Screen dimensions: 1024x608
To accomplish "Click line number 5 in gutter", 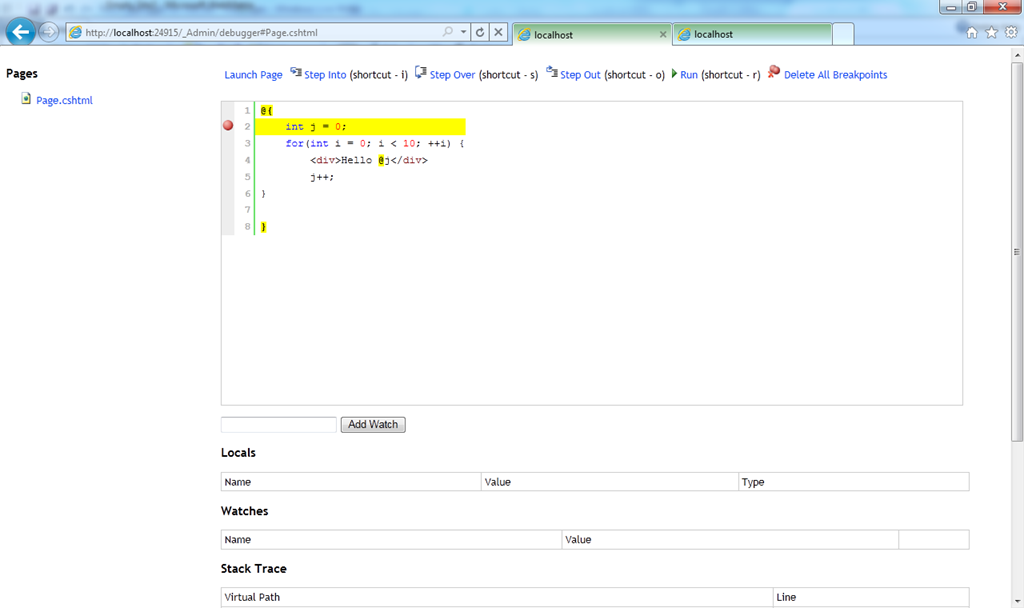I will pyautogui.click(x=248, y=177).
